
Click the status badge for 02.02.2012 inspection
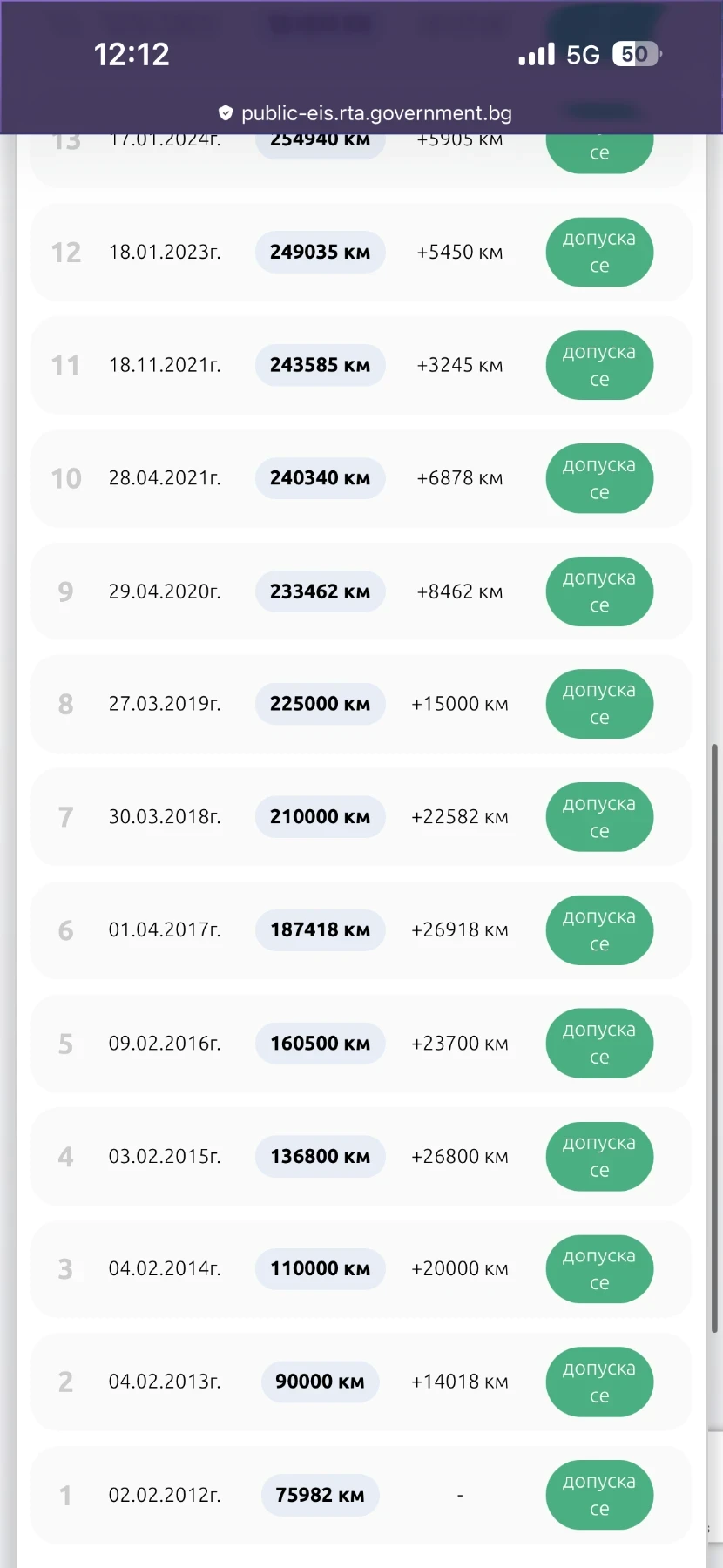pyautogui.click(x=599, y=1496)
